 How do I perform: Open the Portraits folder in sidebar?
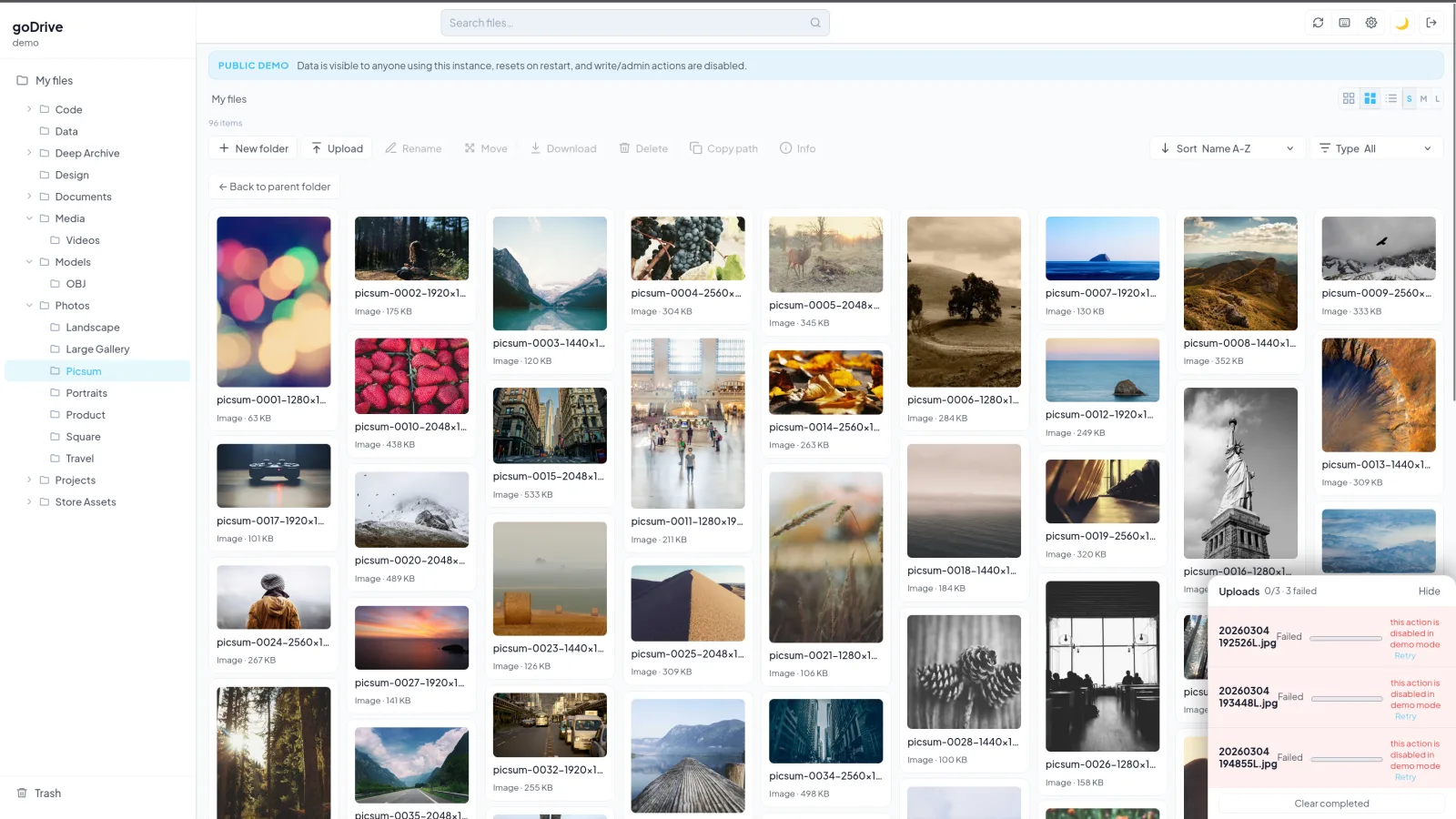click(x=86, y=393)
